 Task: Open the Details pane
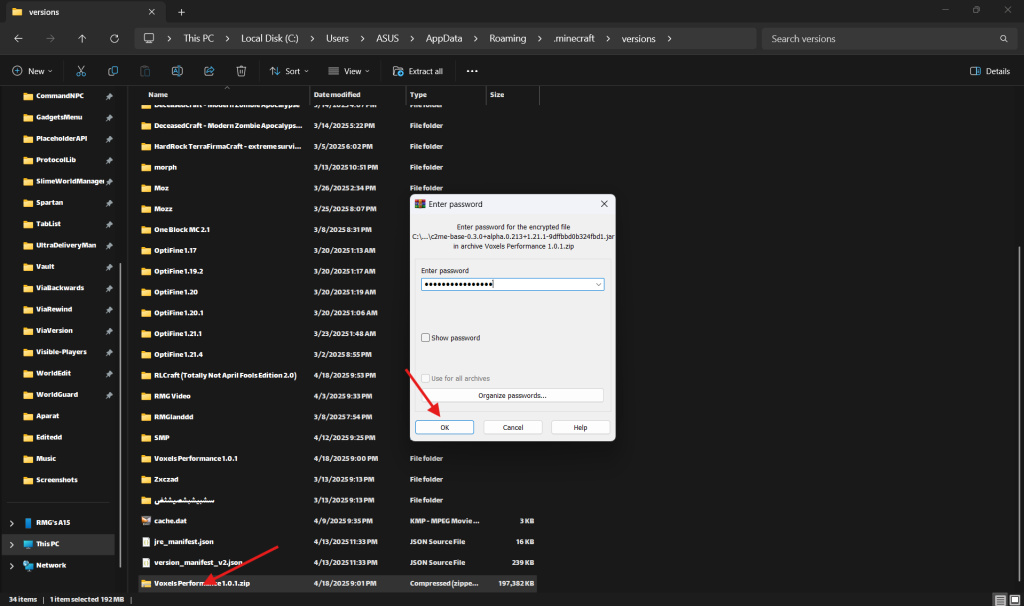click(x=990, y=71)
